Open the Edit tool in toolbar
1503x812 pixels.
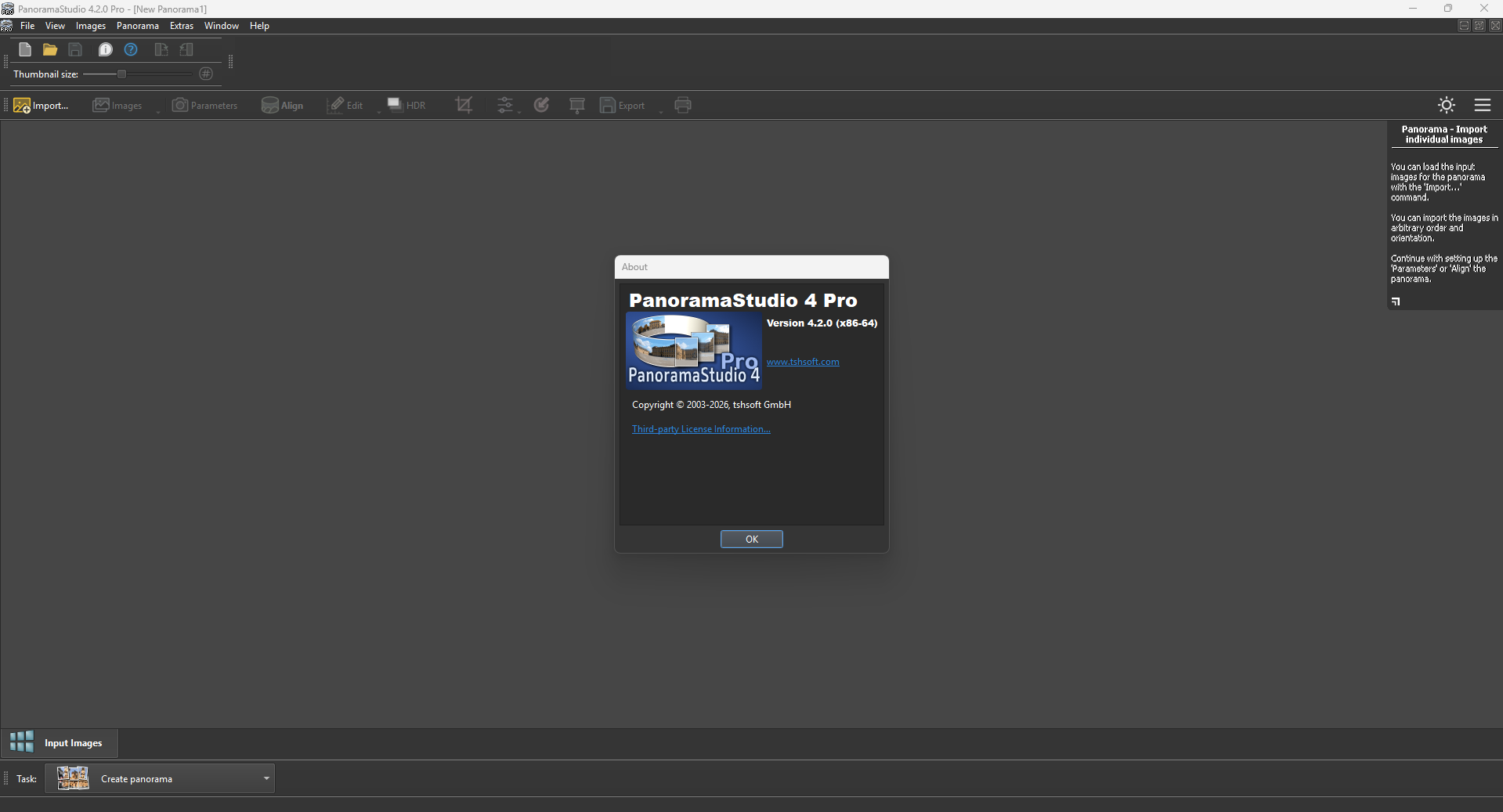coord(345,106)
